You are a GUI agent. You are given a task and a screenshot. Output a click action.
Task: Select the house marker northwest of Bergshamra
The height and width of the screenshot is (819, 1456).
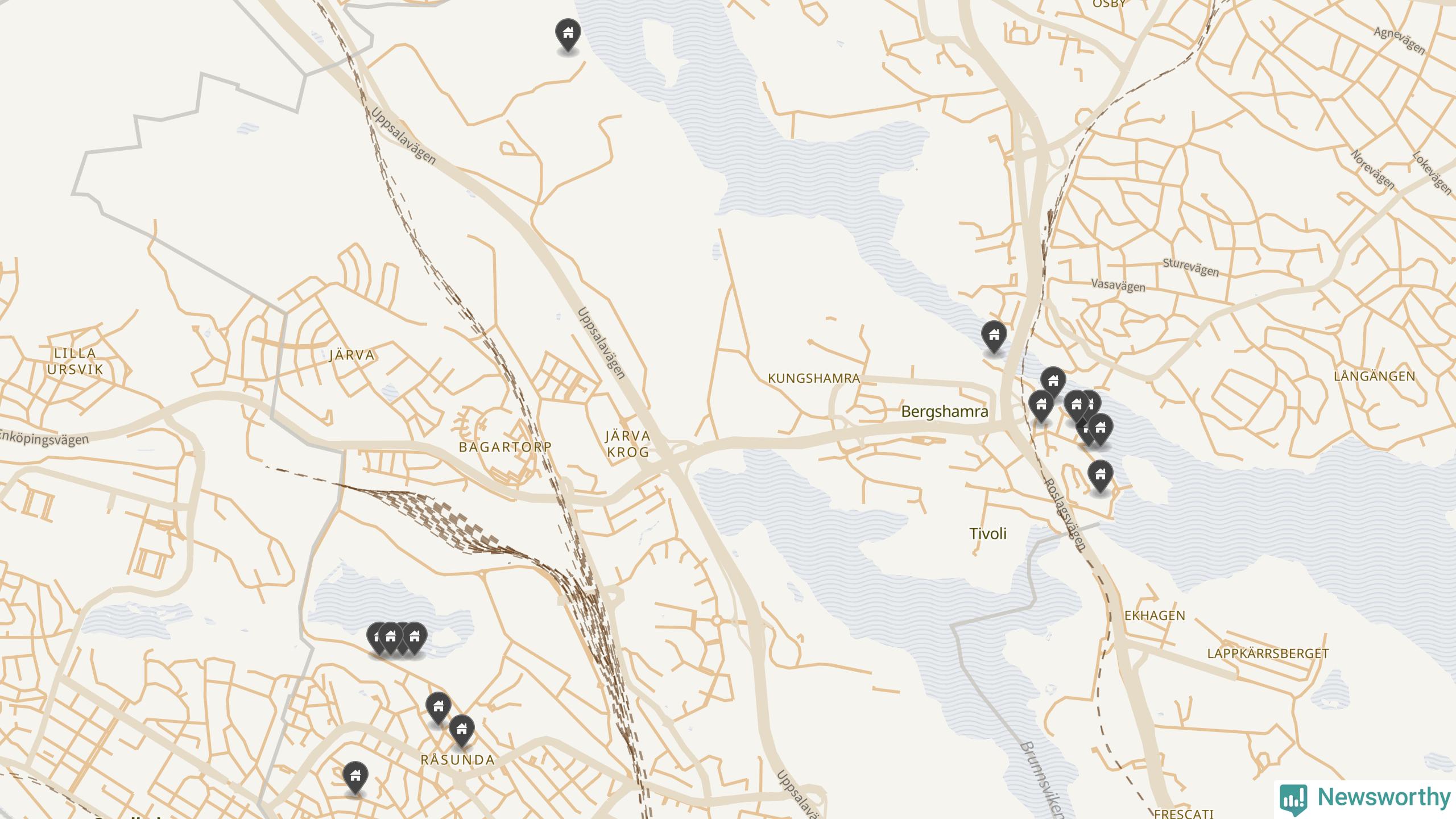click(x=994, y=336)
